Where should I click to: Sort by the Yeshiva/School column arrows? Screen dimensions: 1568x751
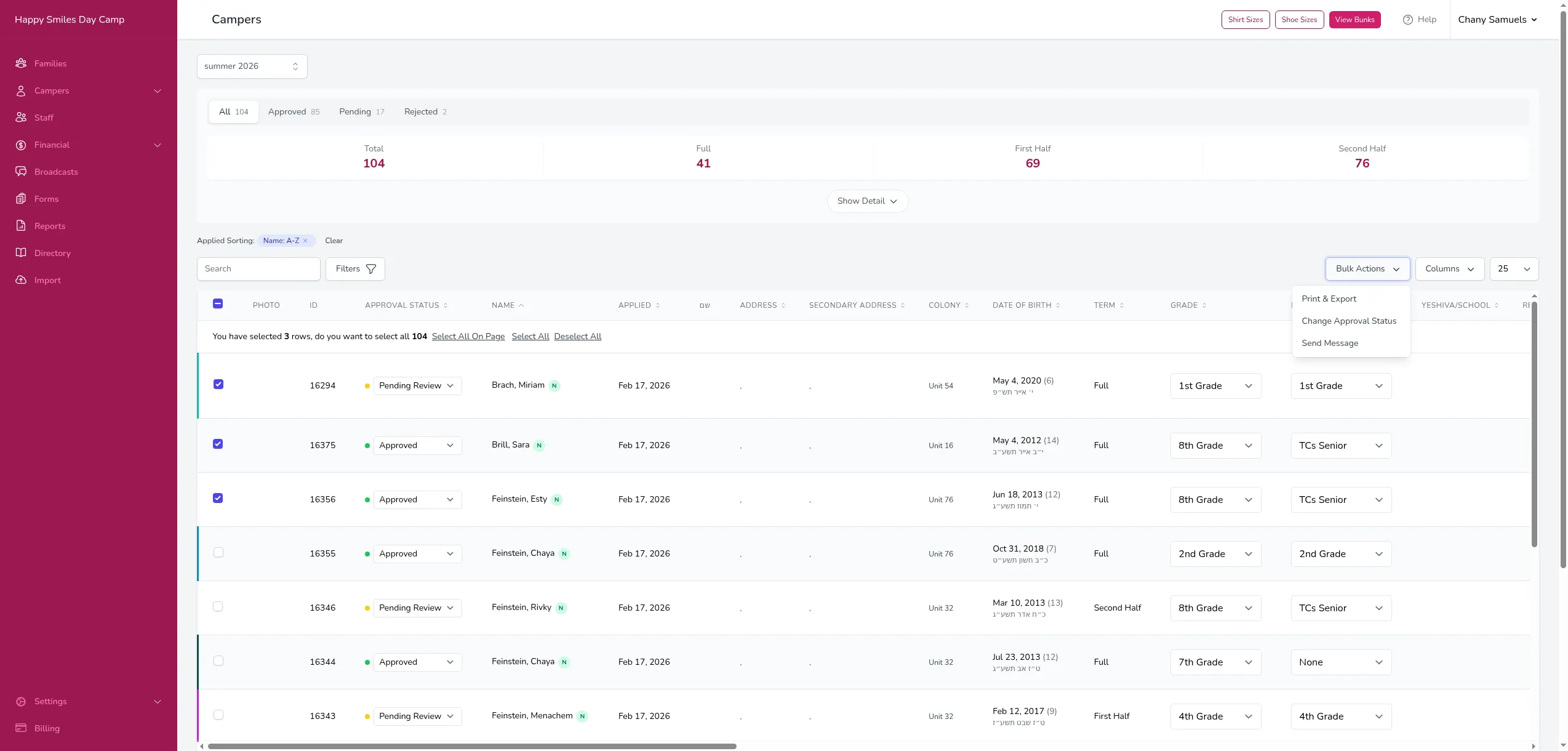[x=1497, y=305]
